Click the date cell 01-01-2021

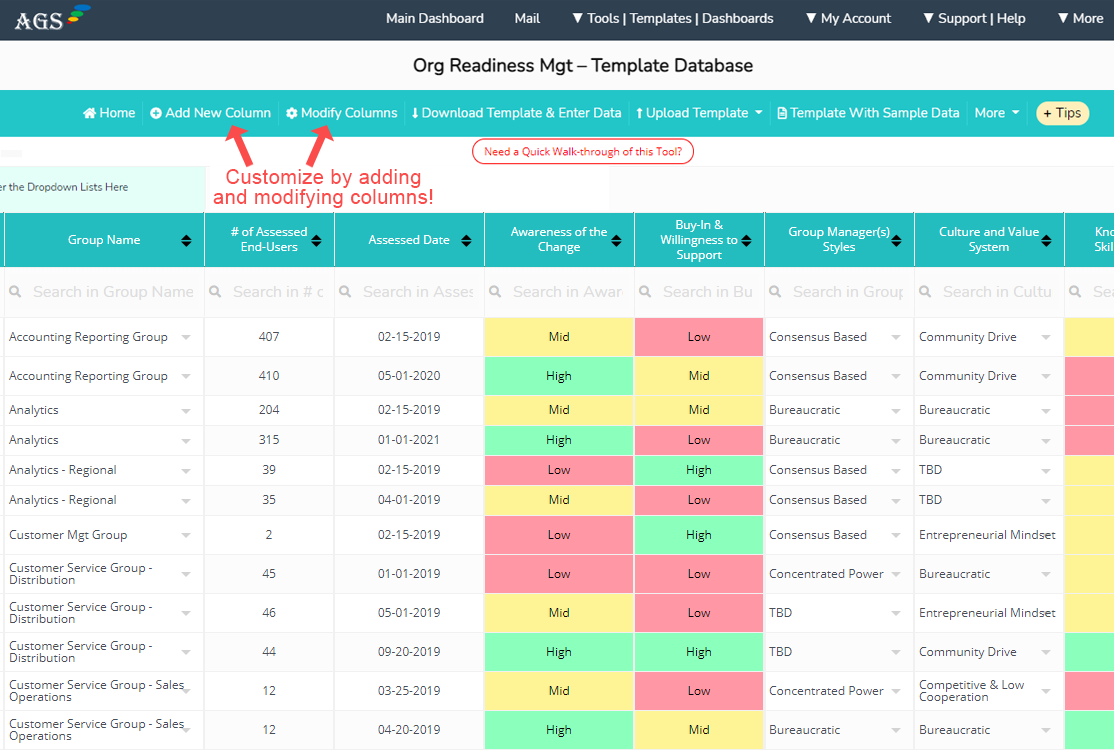[x=409, y=440]
